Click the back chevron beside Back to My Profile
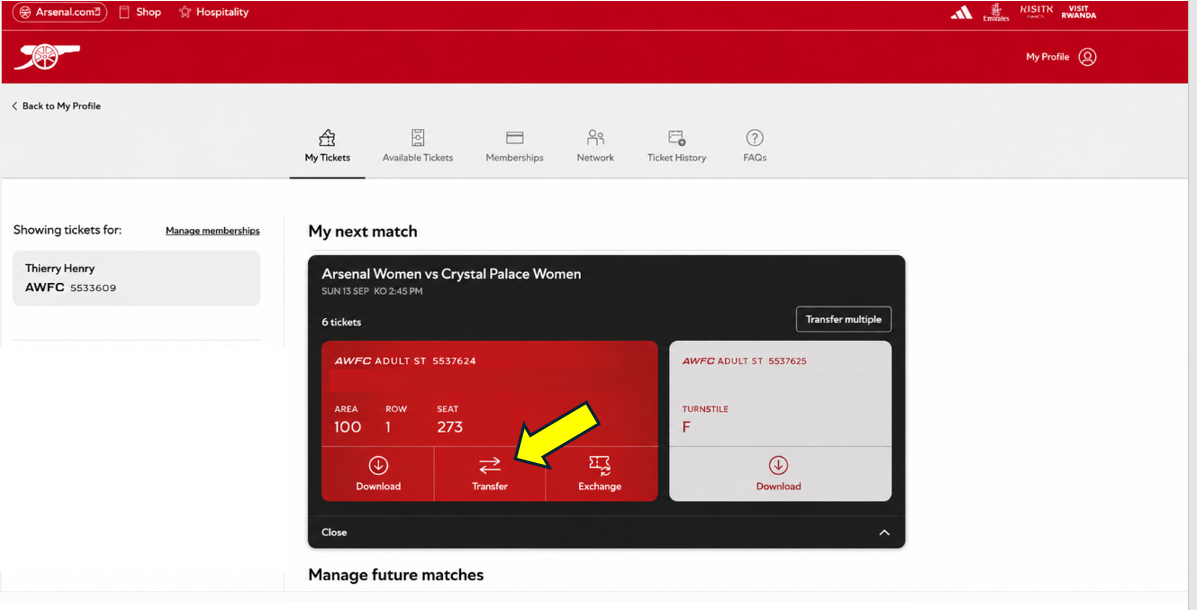1197x610 pixels. pyautogui.click(x=15, y=106)
